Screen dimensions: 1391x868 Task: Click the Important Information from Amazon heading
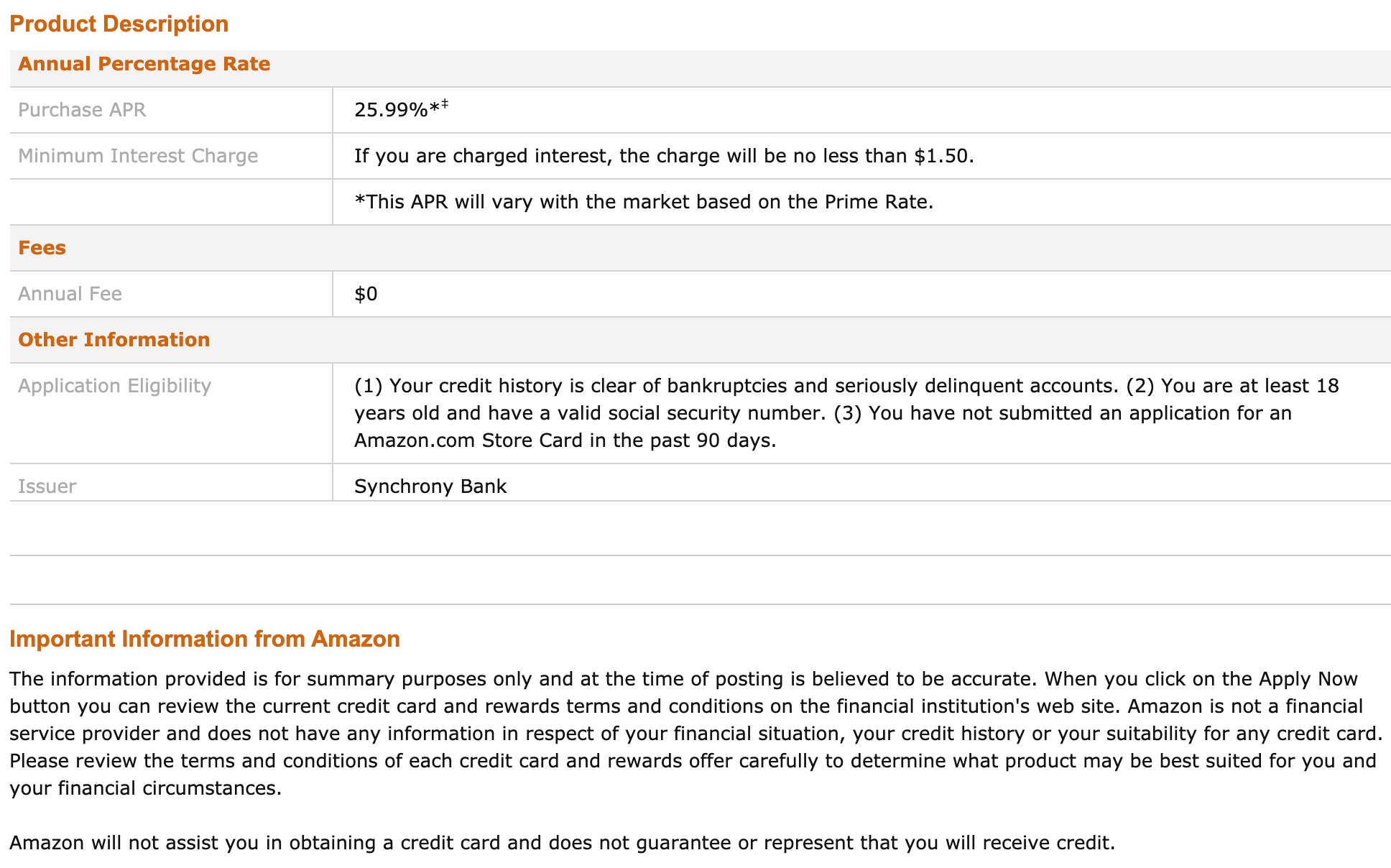click(x=205, y=639)
